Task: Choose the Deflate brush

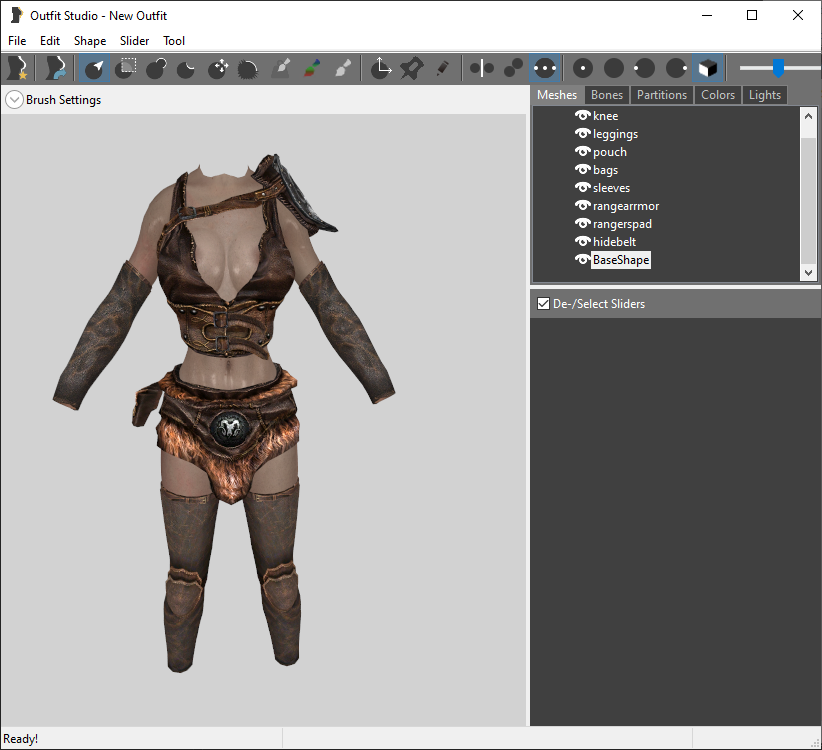Action: click(186, 68)
